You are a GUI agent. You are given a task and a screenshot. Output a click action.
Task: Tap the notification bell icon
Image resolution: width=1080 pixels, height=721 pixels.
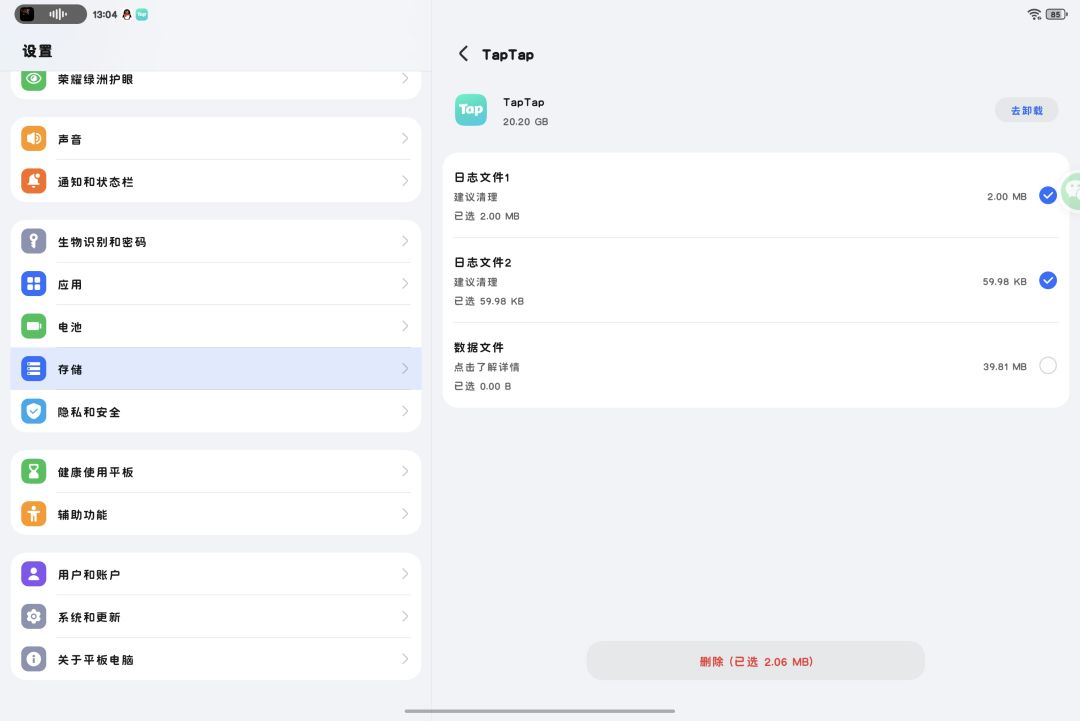pos(33,181)
